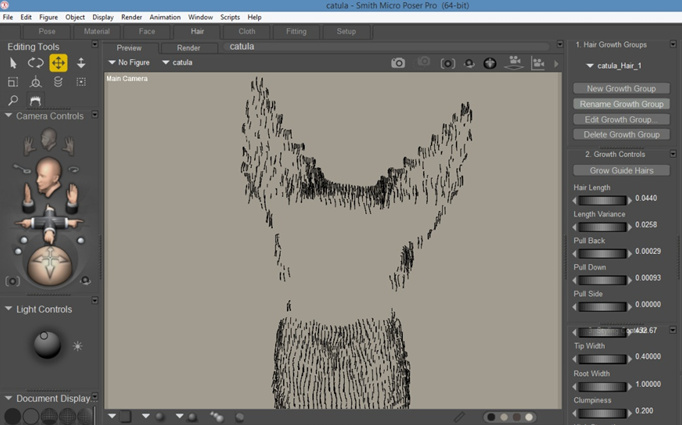Click the Hair Length slider
Viewport: 682px width, 425px height.
tap(602, 199)
